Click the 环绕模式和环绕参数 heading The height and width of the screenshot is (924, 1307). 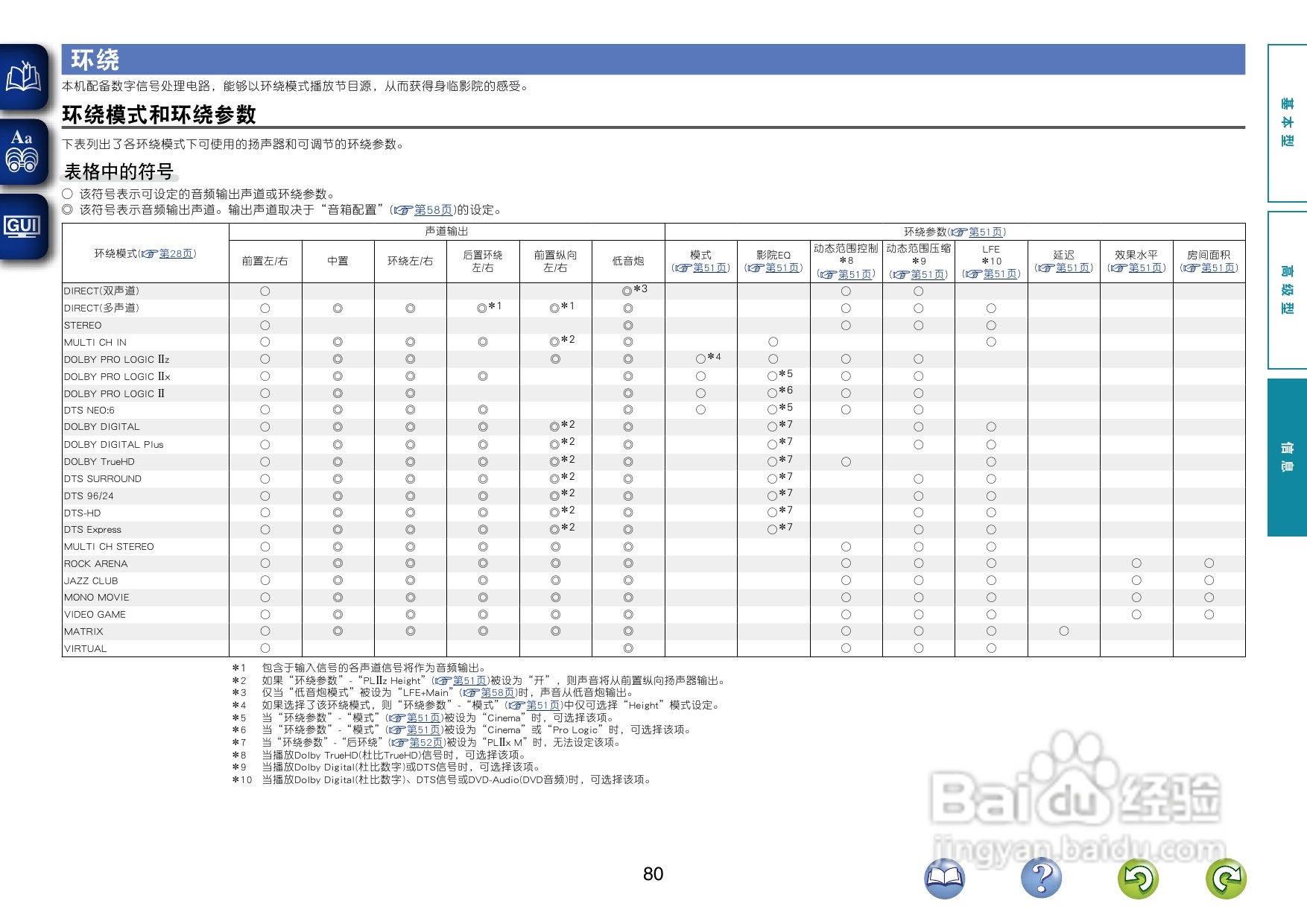tap(159, 115)
